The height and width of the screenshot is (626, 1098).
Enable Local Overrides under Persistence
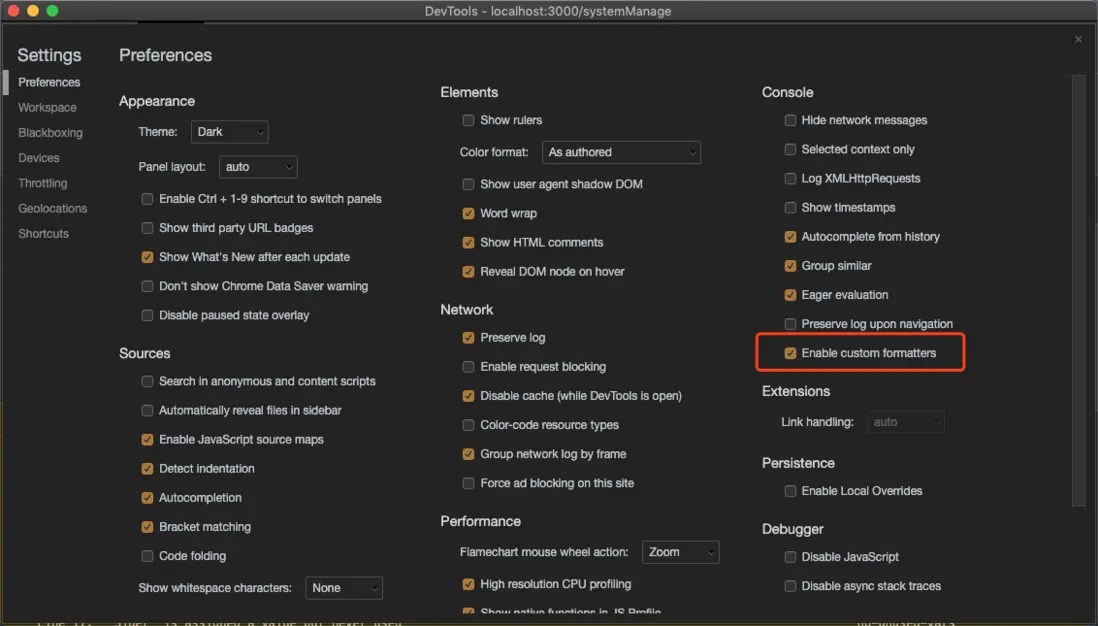click(789, 491)
